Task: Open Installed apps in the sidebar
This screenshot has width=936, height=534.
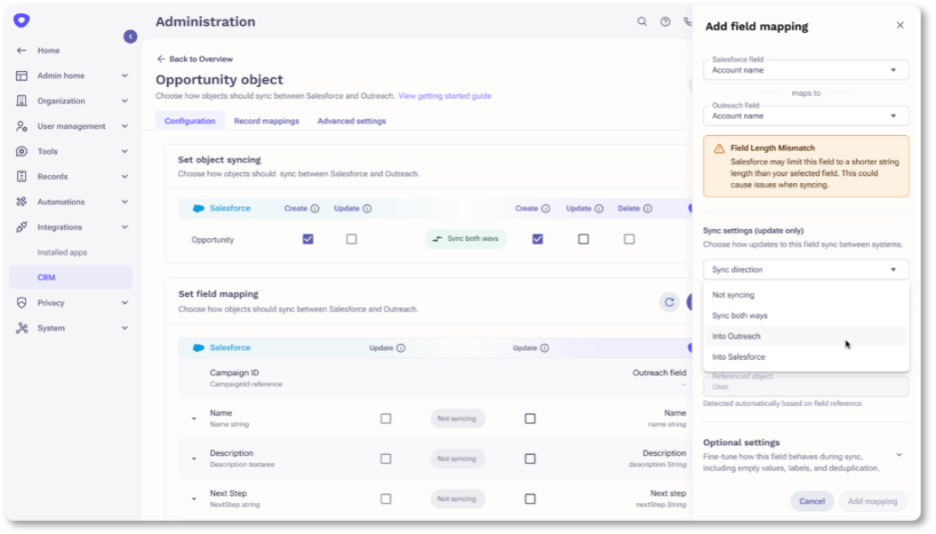Action: click(62, 252)
